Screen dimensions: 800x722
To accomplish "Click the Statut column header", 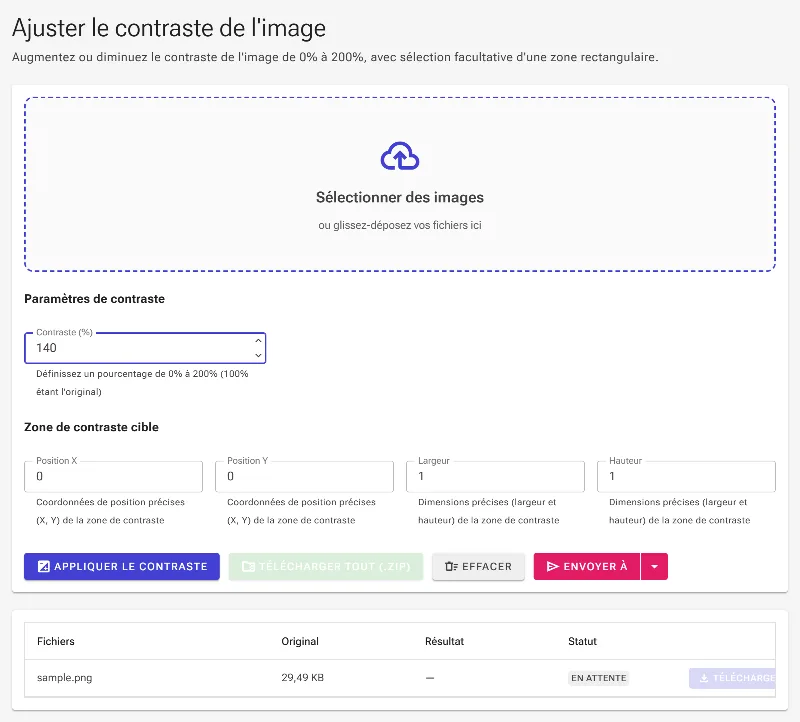I will click(582, 641).
